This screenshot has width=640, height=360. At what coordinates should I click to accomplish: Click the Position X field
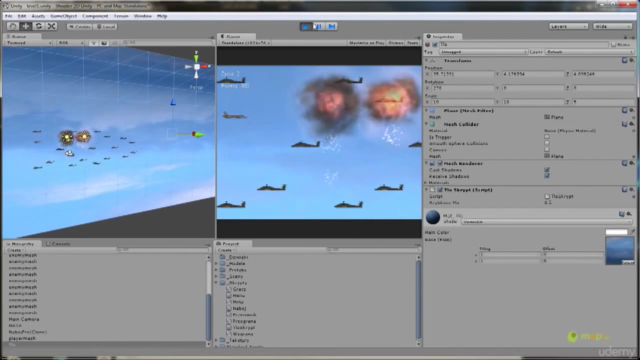pyautogui.click(x=463, y=74)
